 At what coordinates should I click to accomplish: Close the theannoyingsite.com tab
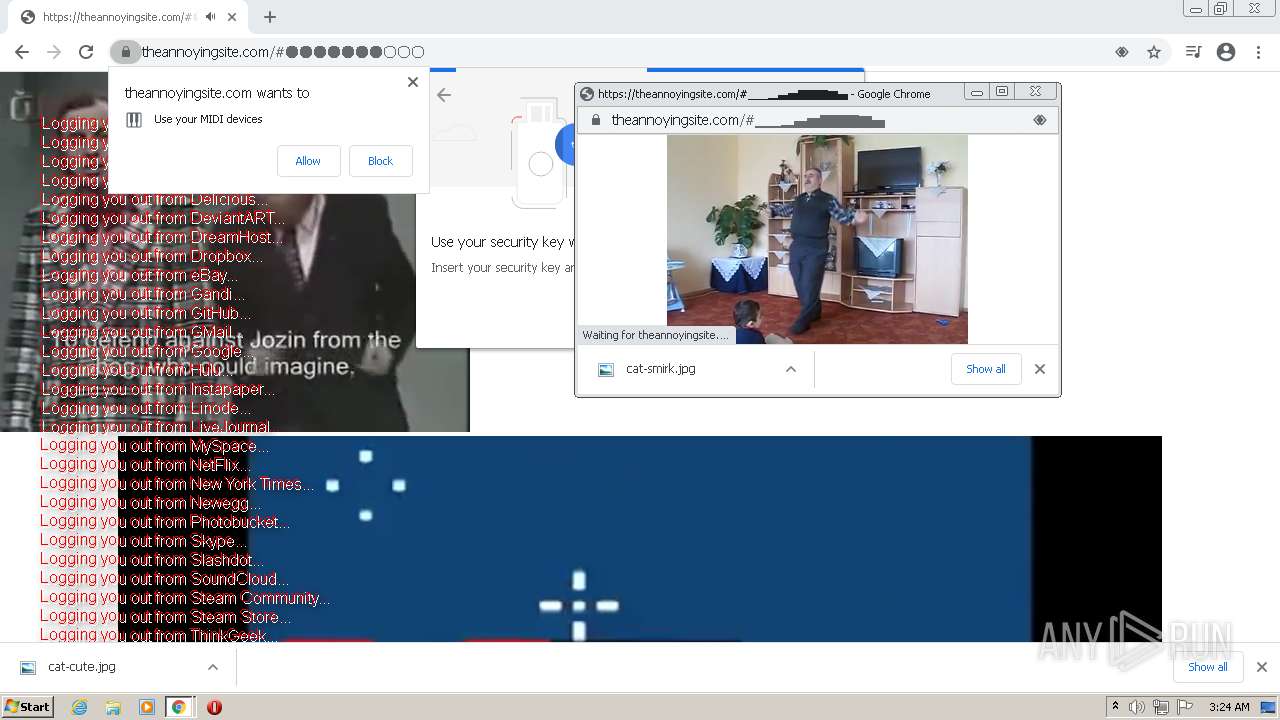[x=232, y=17]
